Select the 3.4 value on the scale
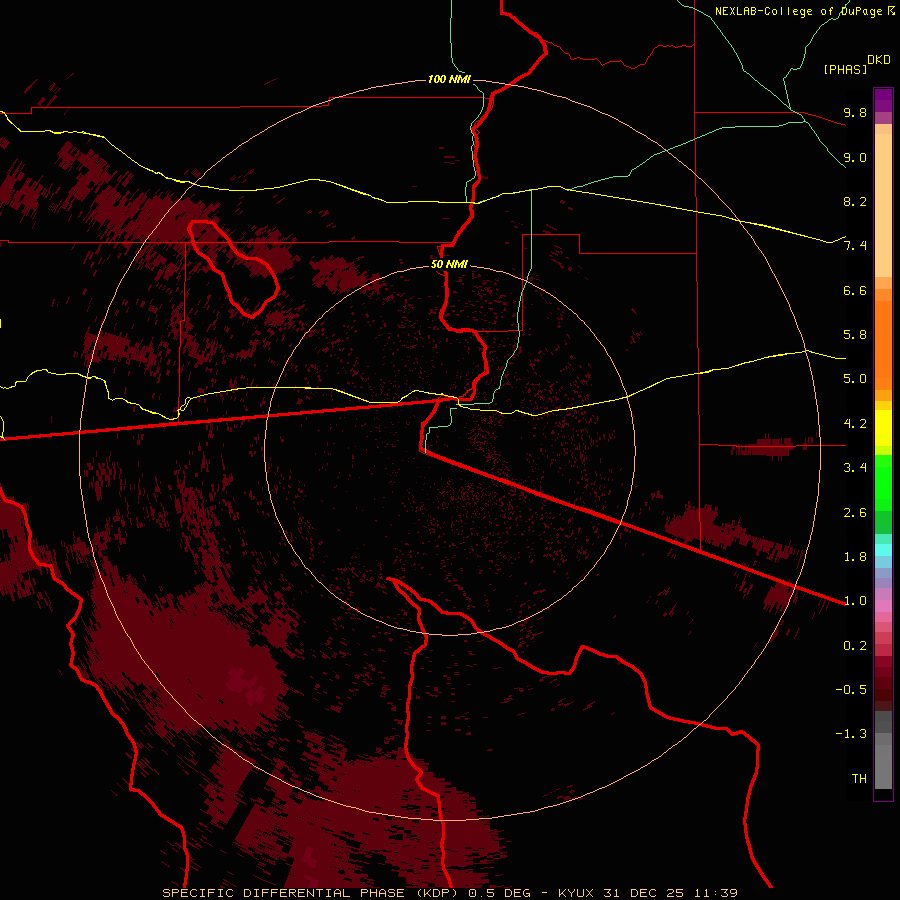This screenshot has width=900, height=900. click(x=855, y=468)
